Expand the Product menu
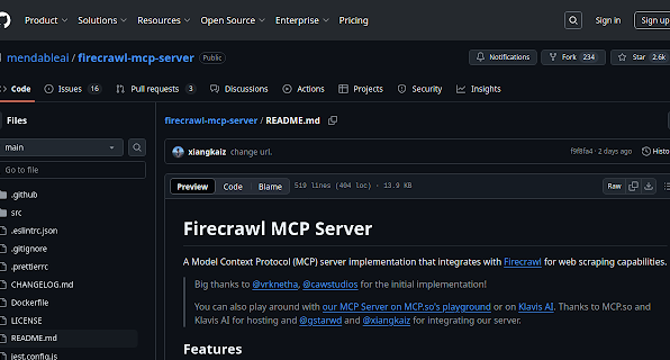This screenshot has height=360, width=670. pyautogui.click(x=46, y=20)
